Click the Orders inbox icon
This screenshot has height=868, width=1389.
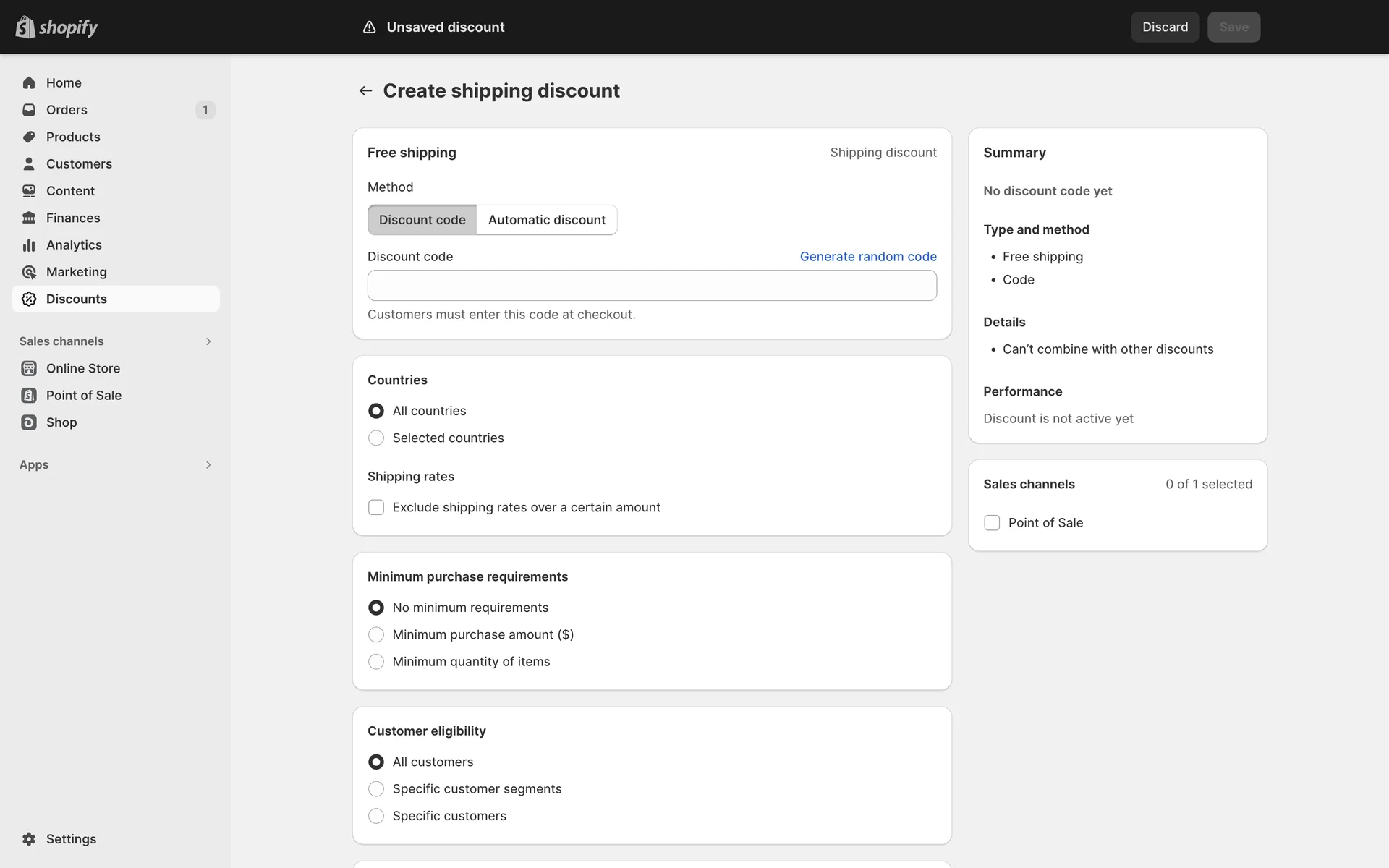(29, 110)
